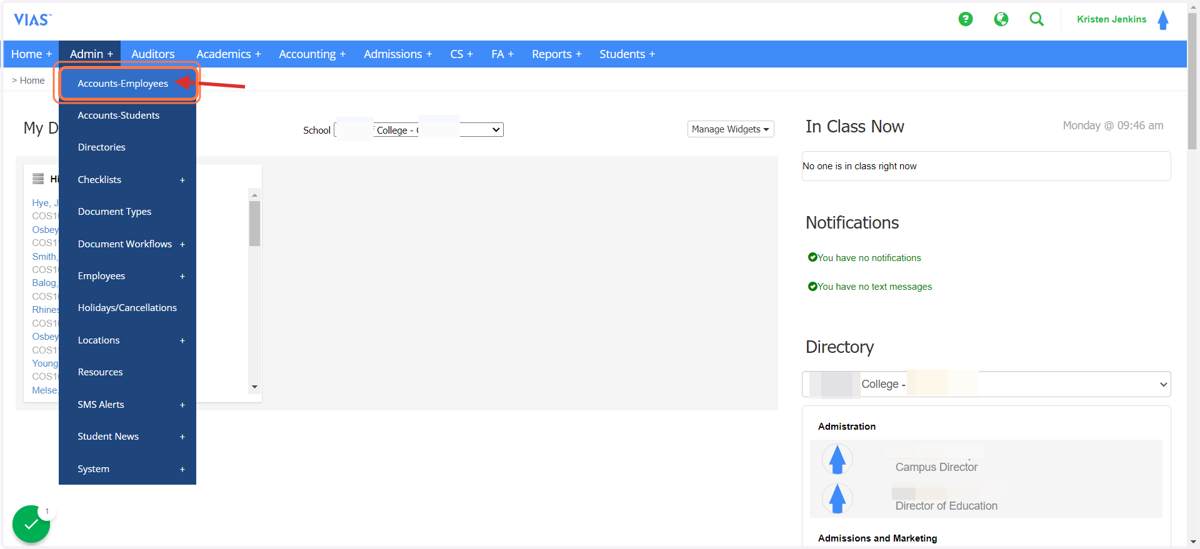Image resolution: width=1200 pixels, height=549 pixels.
Task: Click the VIAS logo
Action: pyautogui.click(x=32, y=19)
